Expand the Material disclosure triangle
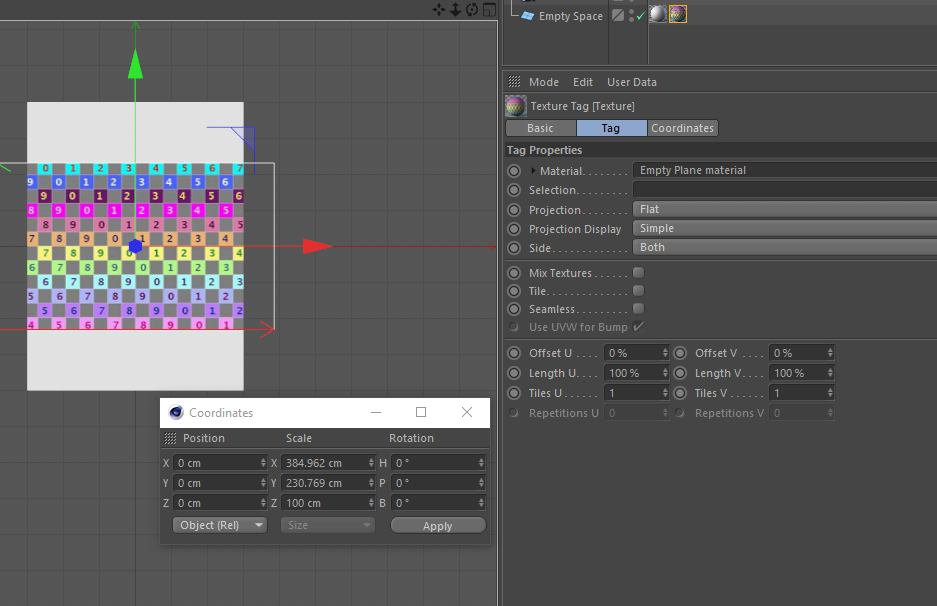Image resolution: width=937 pixels, height=606 pixels. 534,171
